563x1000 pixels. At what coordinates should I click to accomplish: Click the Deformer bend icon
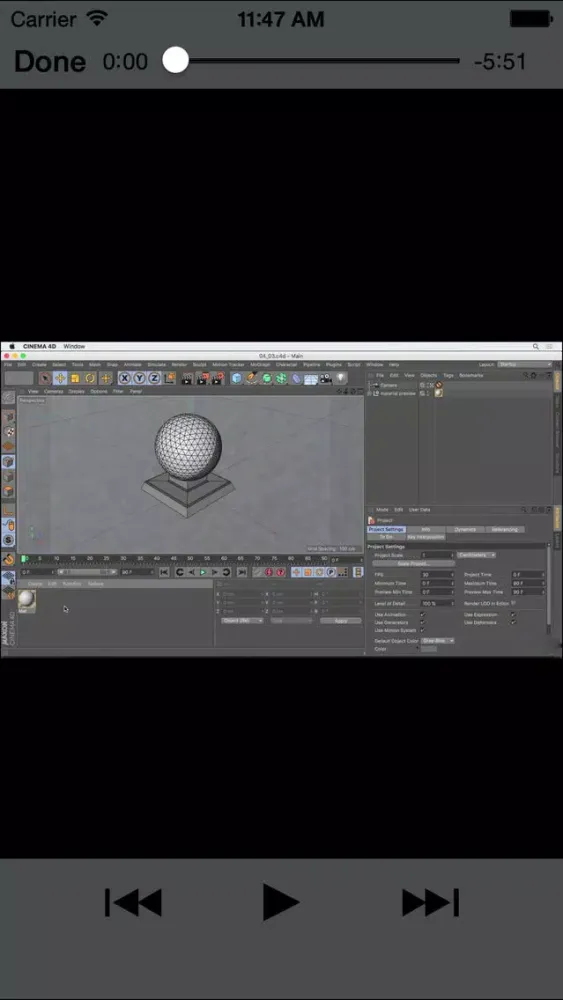click(296, 379)
